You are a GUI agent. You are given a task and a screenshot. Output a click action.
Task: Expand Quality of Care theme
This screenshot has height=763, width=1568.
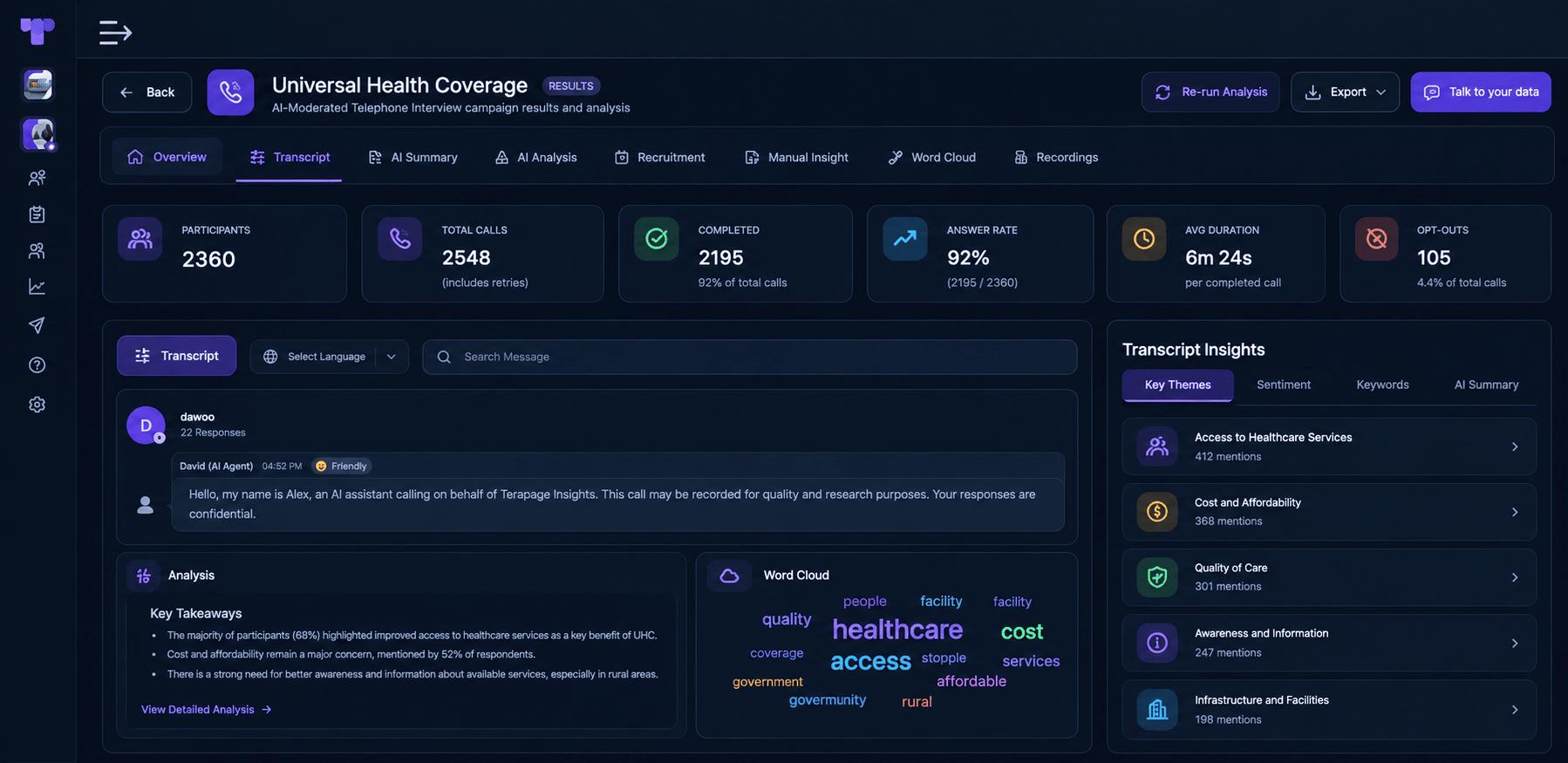point(1329,577)
